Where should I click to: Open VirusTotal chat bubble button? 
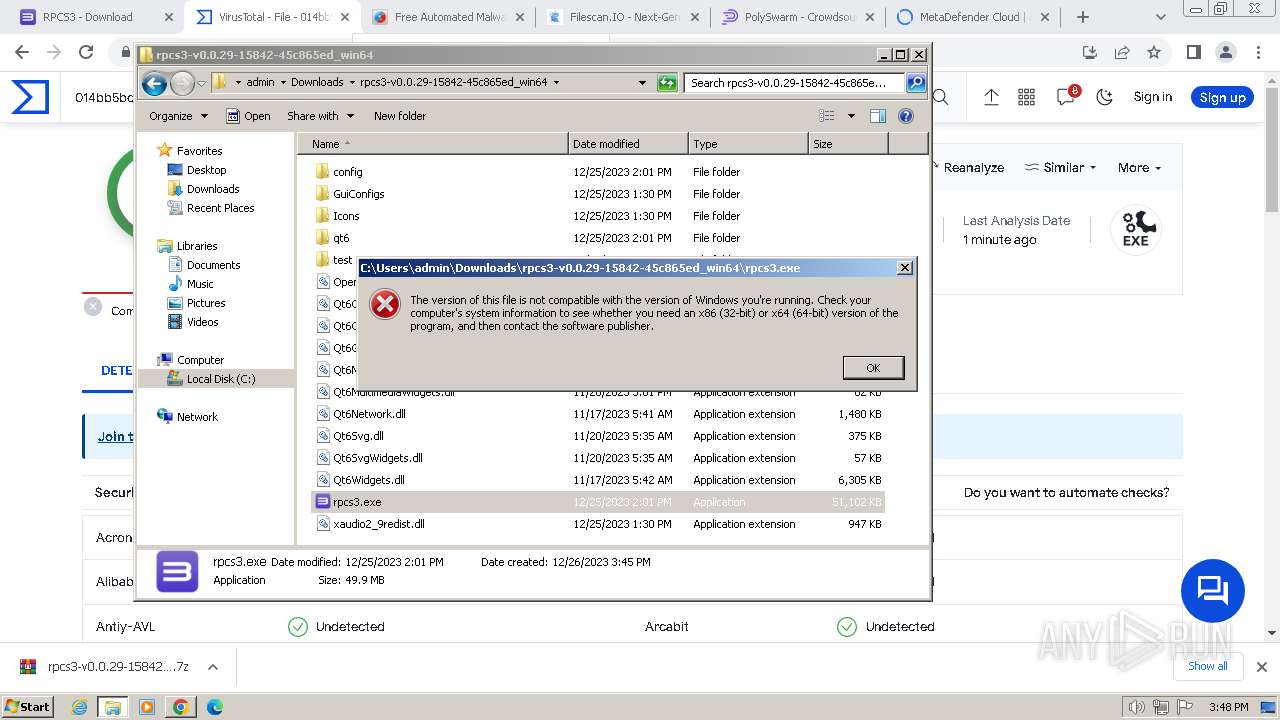pyautogui.click(x=1212, y=591)
